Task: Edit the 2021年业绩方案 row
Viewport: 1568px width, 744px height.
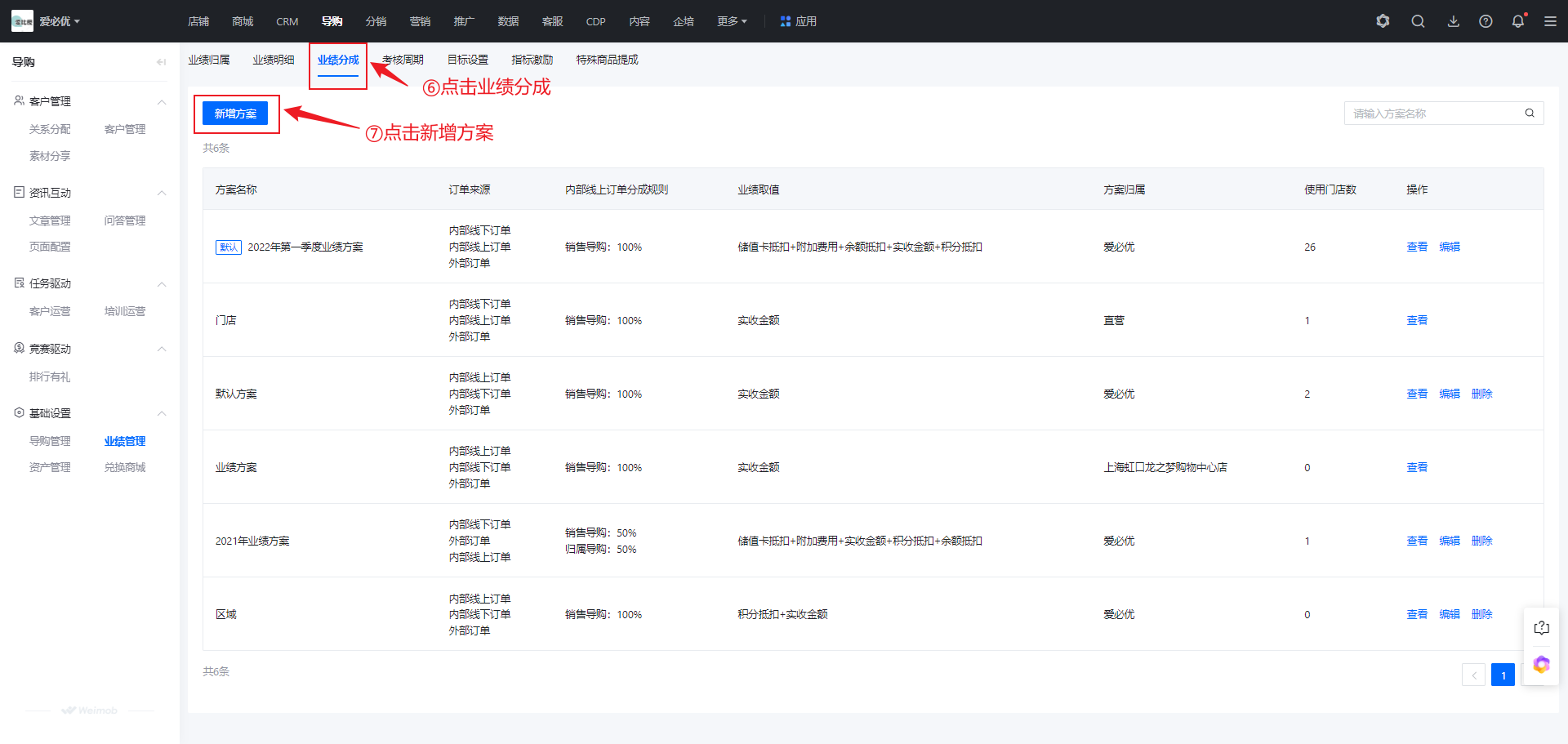Action: coord(1450,541)
